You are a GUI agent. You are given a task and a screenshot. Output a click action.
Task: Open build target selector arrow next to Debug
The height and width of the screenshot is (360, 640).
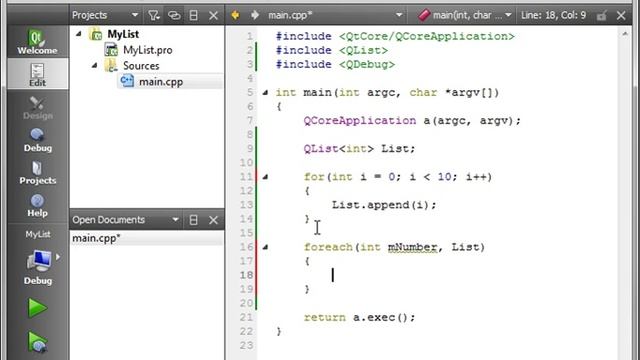(x=58, y=257)
